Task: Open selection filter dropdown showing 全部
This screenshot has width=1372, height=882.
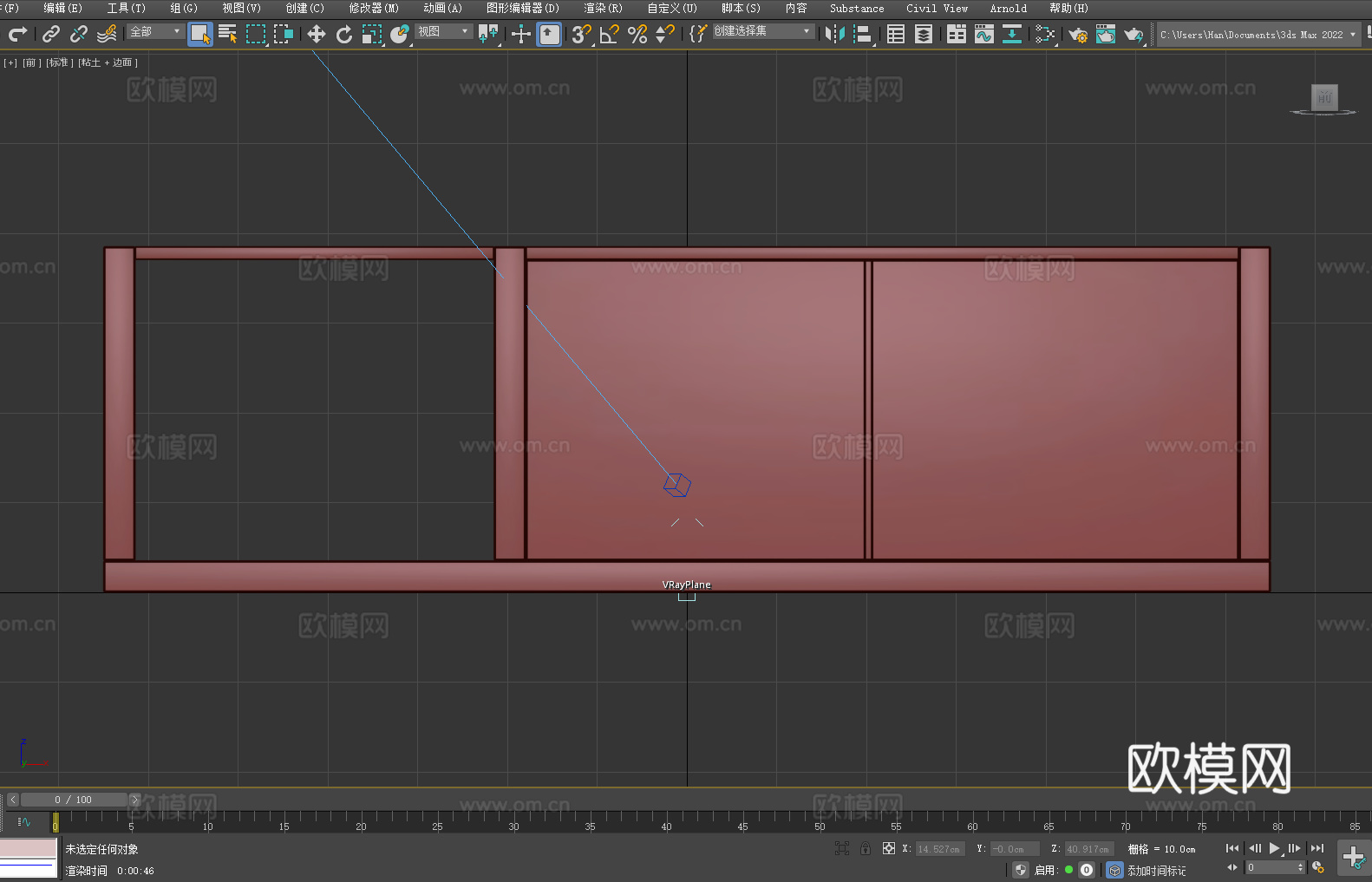Action: point(155,31)
